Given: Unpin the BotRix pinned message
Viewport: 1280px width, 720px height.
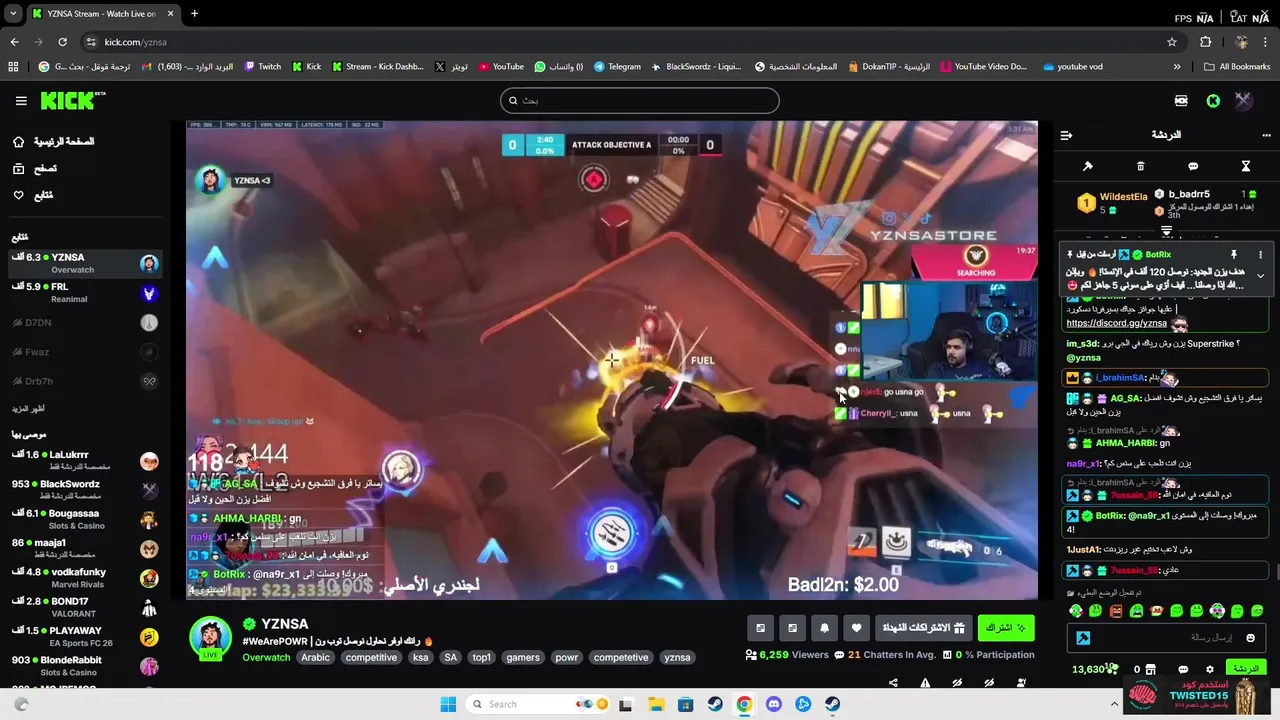Looking at the screenshot, I should click(1234, 255).
